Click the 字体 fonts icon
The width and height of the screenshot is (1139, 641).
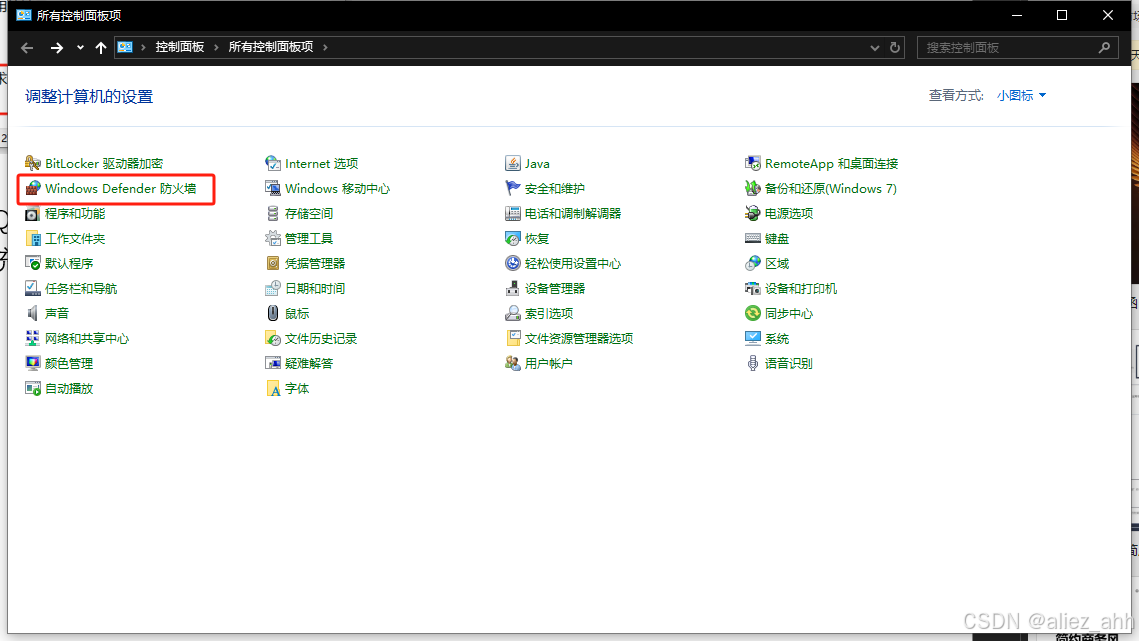(x=272, y=389)
